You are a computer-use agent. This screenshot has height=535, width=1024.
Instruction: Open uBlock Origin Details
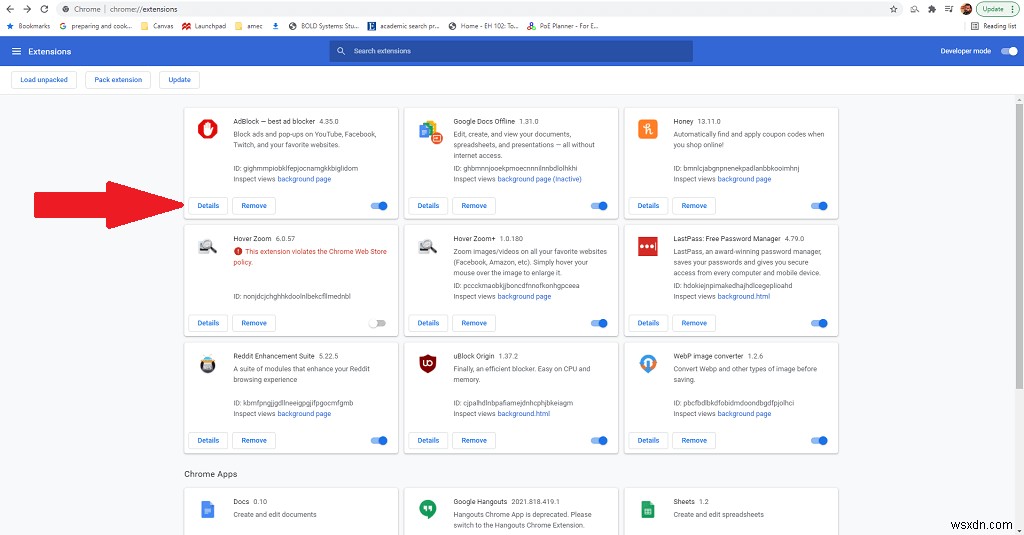(428, 440)
